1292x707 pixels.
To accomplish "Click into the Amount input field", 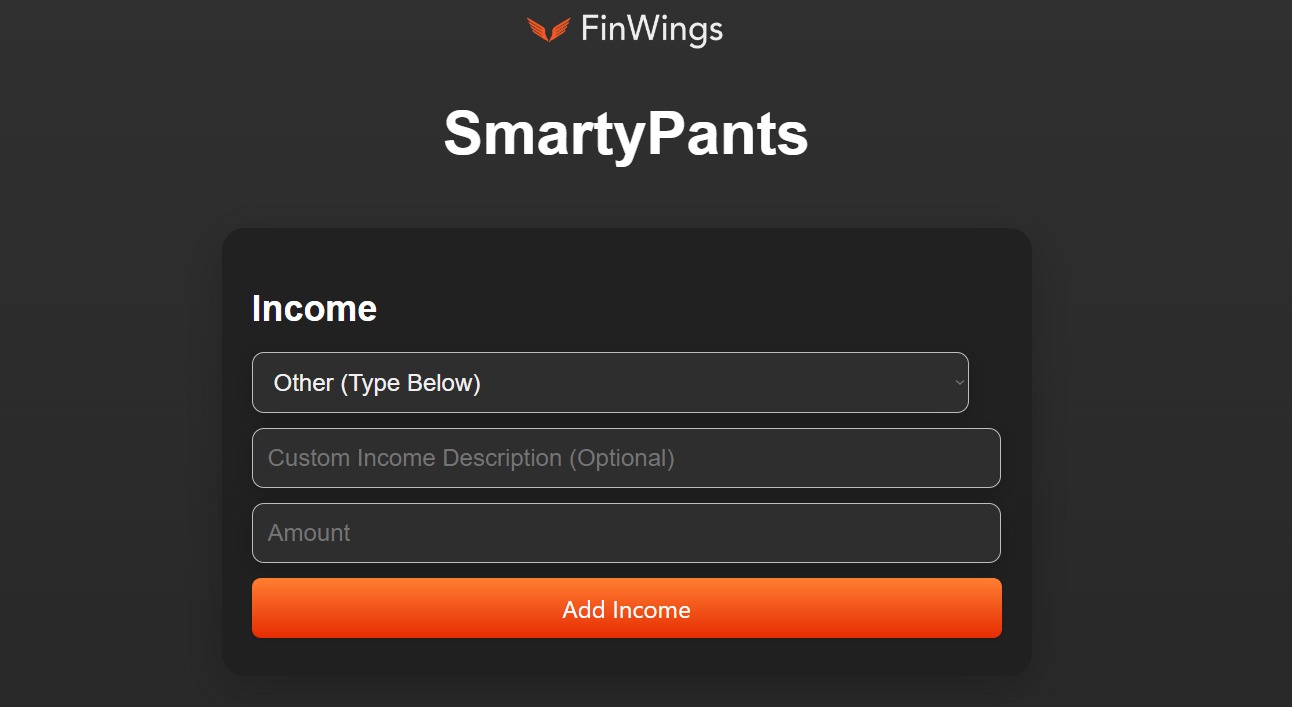I will (x=626, y=533).
